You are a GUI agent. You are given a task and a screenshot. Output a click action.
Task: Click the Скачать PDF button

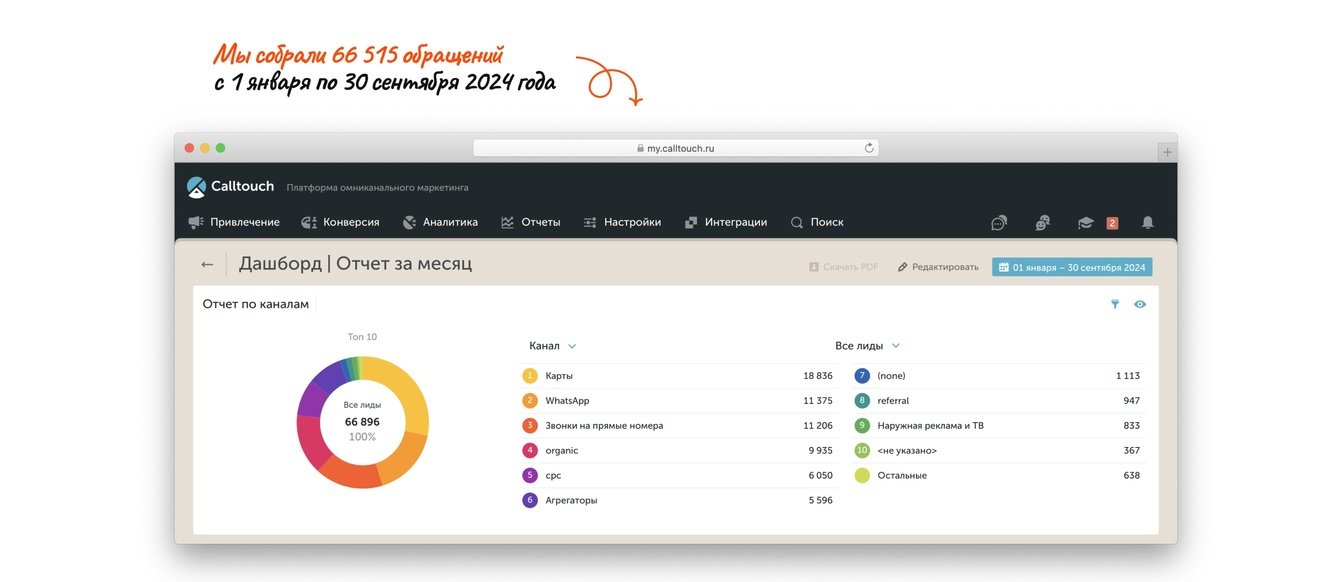coord(843,267)
